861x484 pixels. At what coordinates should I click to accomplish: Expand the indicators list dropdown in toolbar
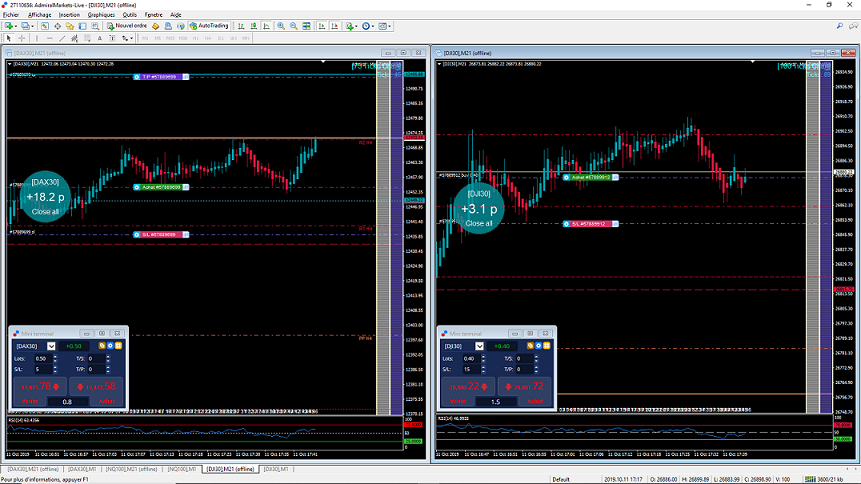click(x=356, y=26)
